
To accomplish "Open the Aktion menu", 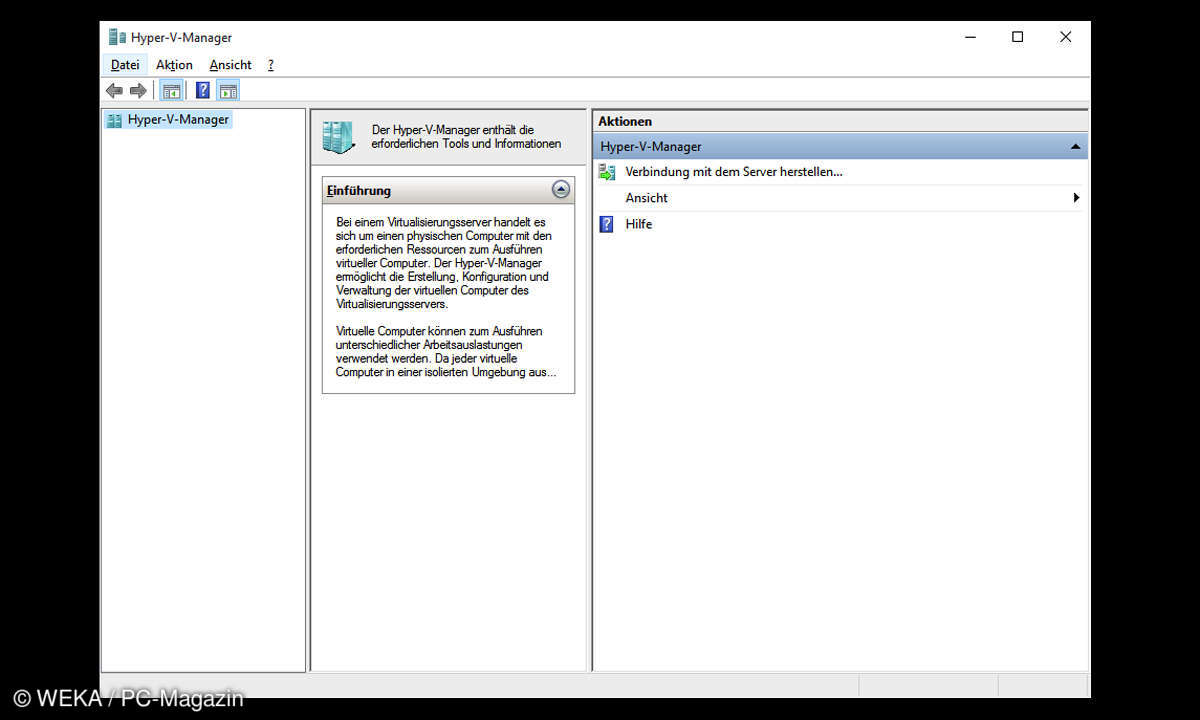I will coord(174,65).
